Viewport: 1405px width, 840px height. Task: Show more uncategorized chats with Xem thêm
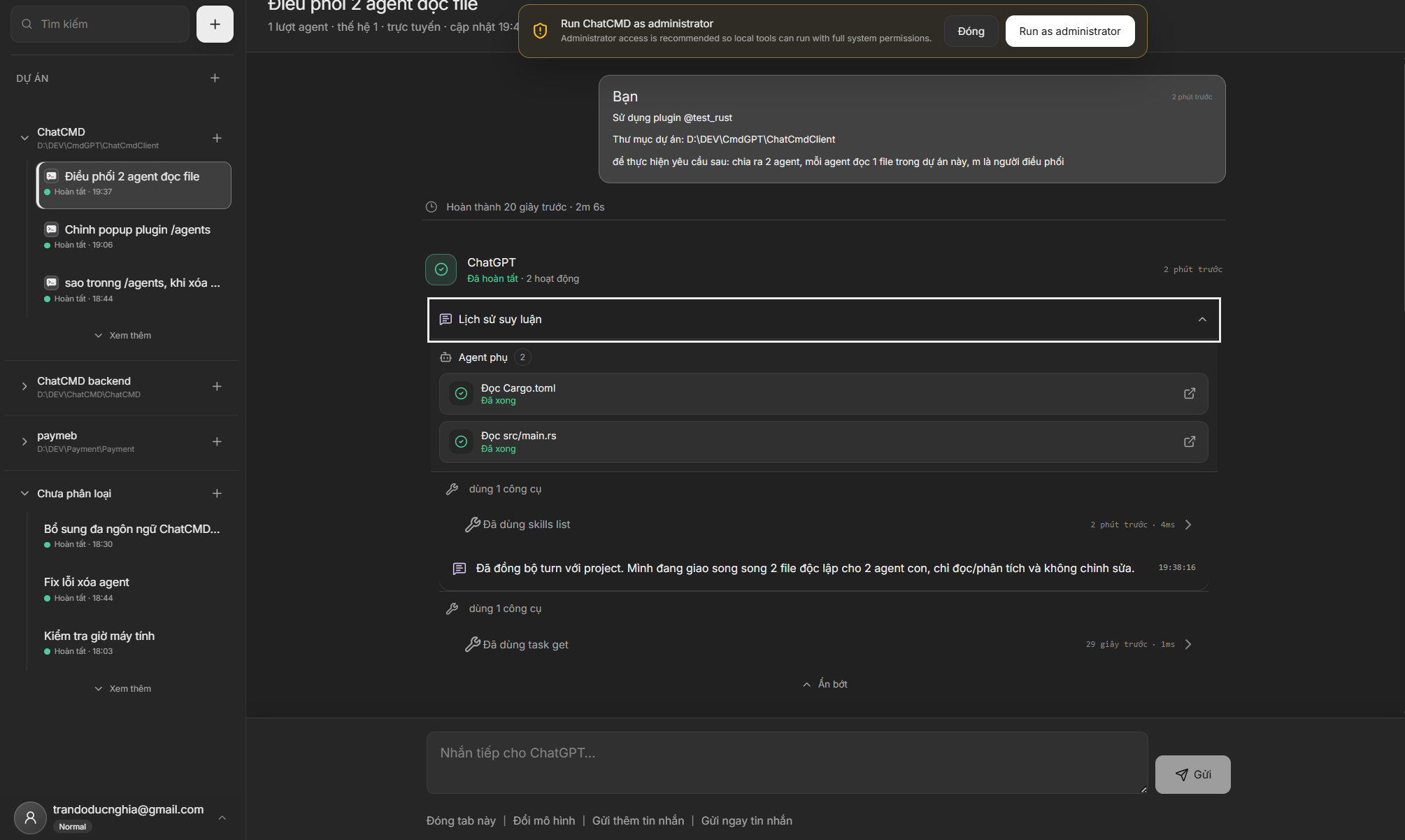122,689
